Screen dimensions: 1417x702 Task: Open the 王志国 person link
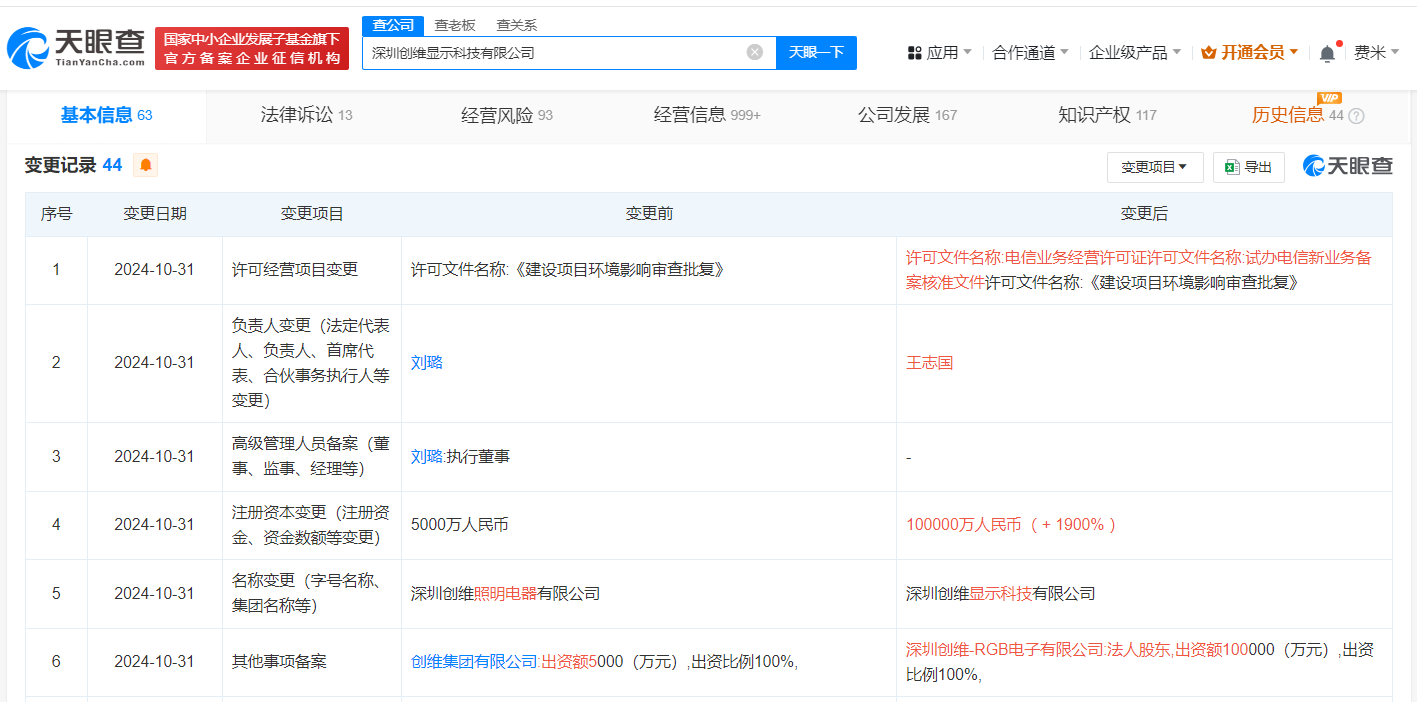click(930, 362)
